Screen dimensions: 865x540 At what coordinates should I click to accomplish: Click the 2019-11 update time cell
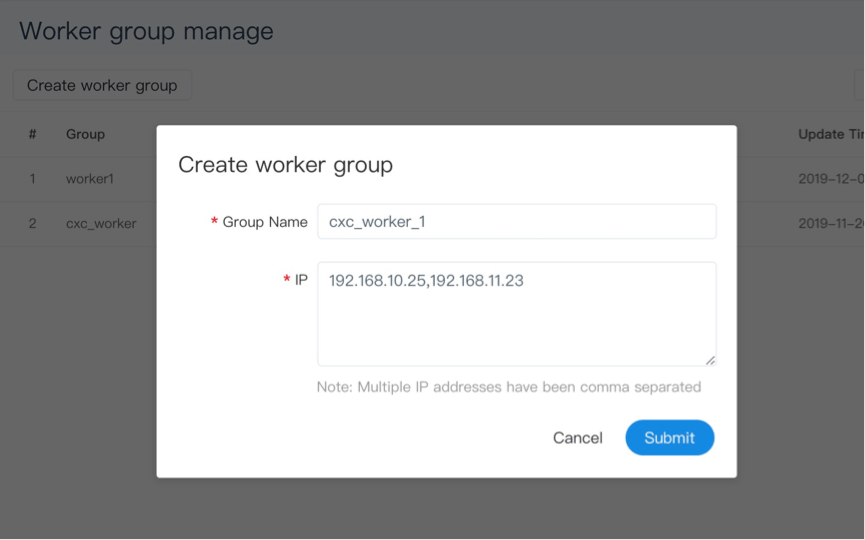coord(830,223)
